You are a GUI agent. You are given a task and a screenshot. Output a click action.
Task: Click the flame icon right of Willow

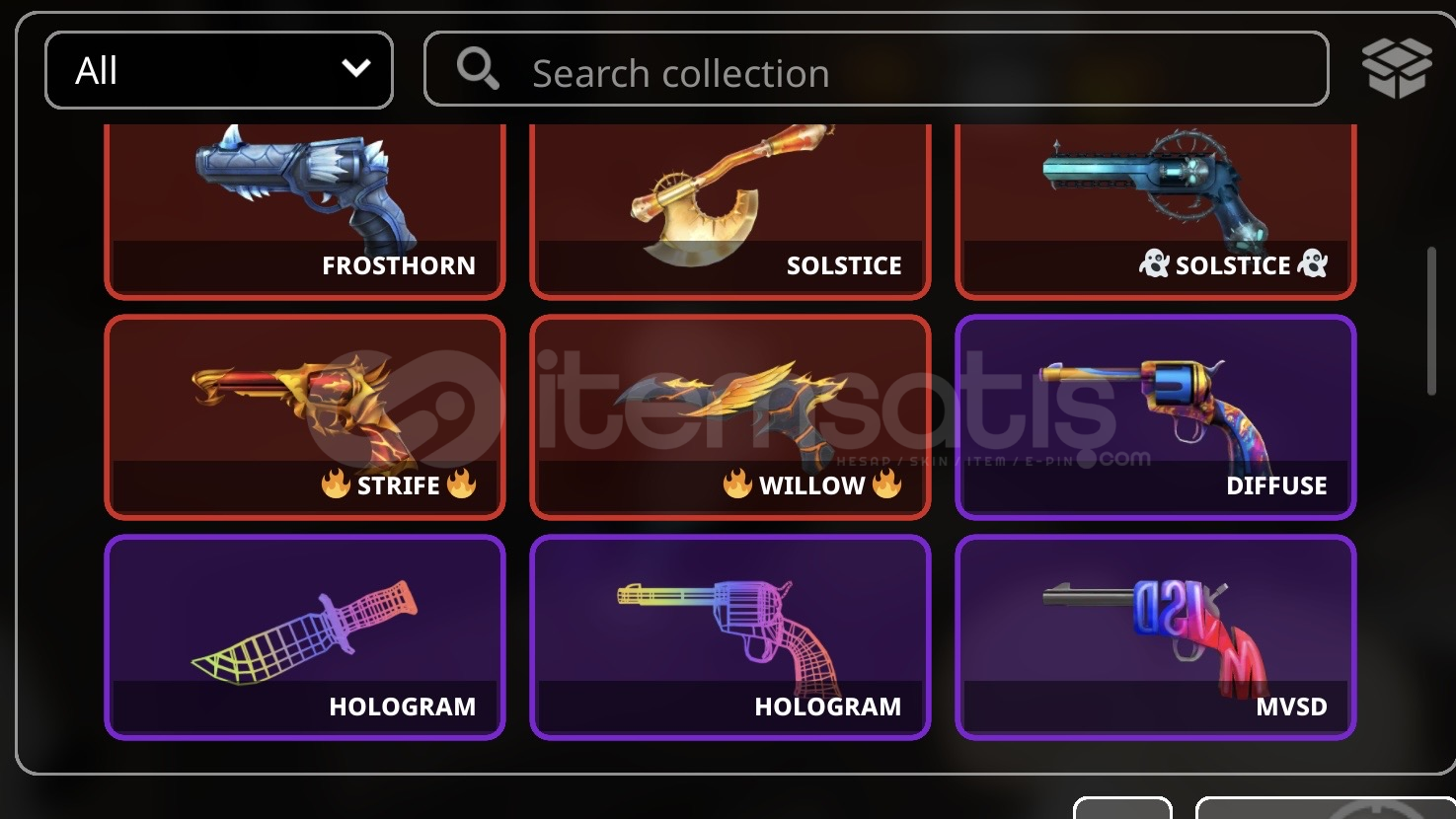click(x=886, y=484)
